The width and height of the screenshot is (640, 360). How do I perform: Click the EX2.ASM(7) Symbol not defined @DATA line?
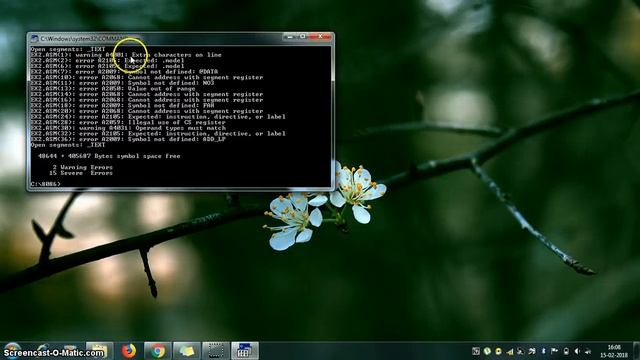point(124,71)
